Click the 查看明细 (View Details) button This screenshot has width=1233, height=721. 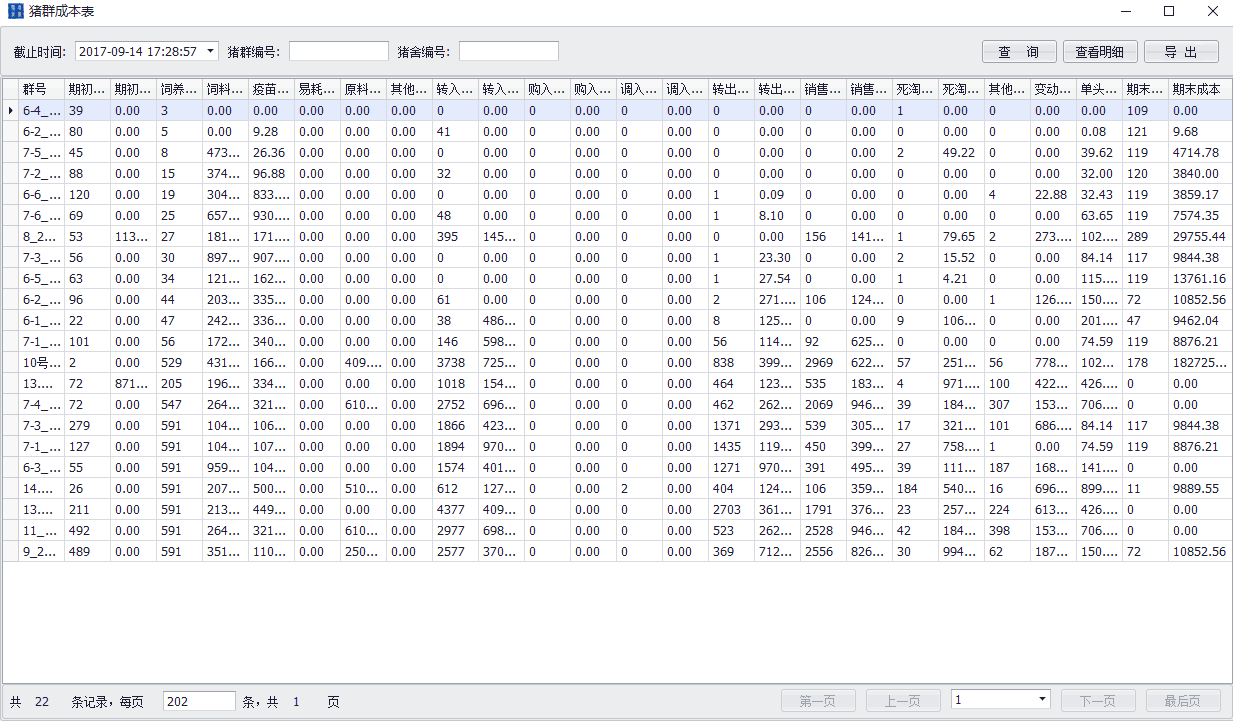coord(1099,52)
